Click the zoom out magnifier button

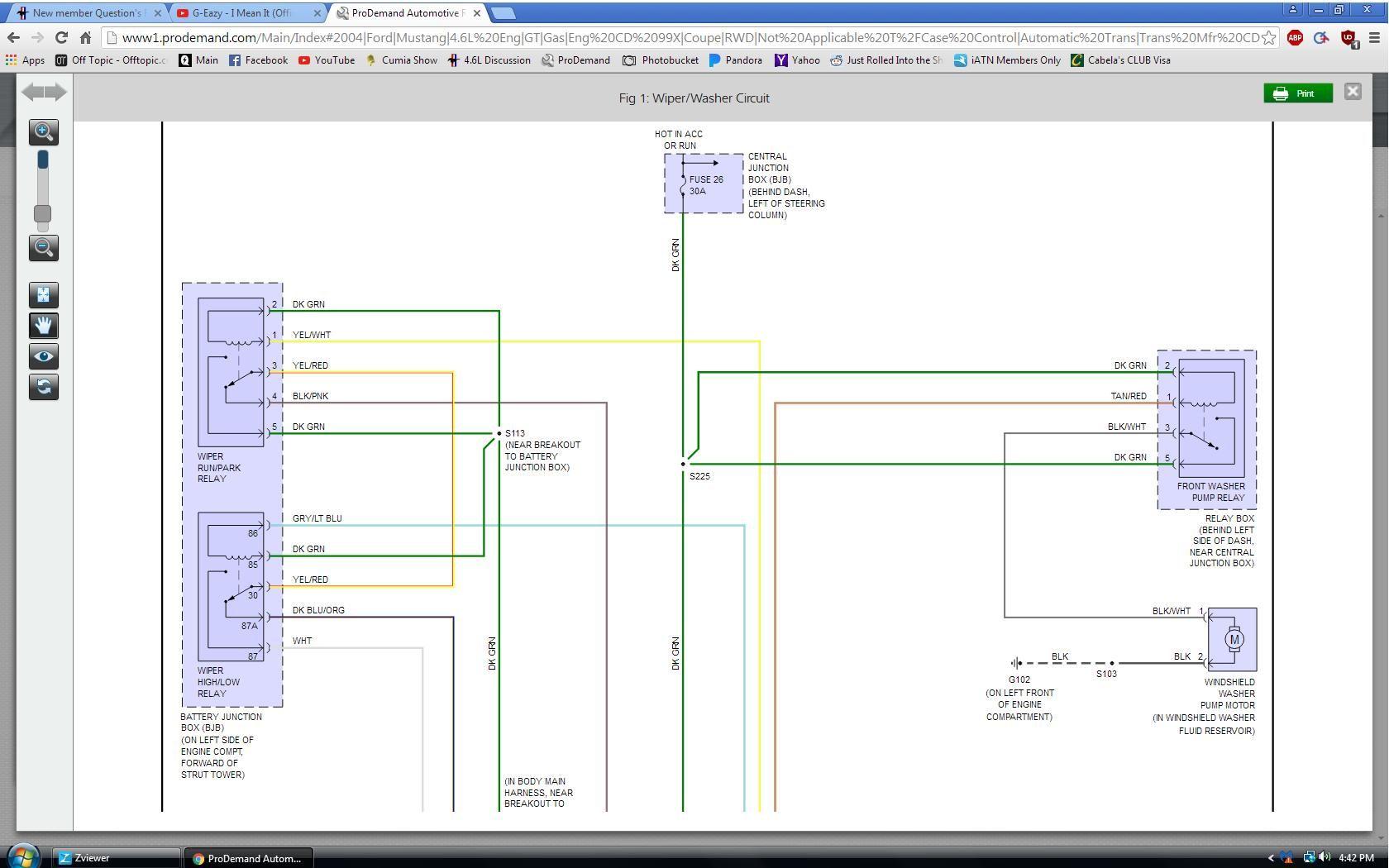(x=44, y=248)
